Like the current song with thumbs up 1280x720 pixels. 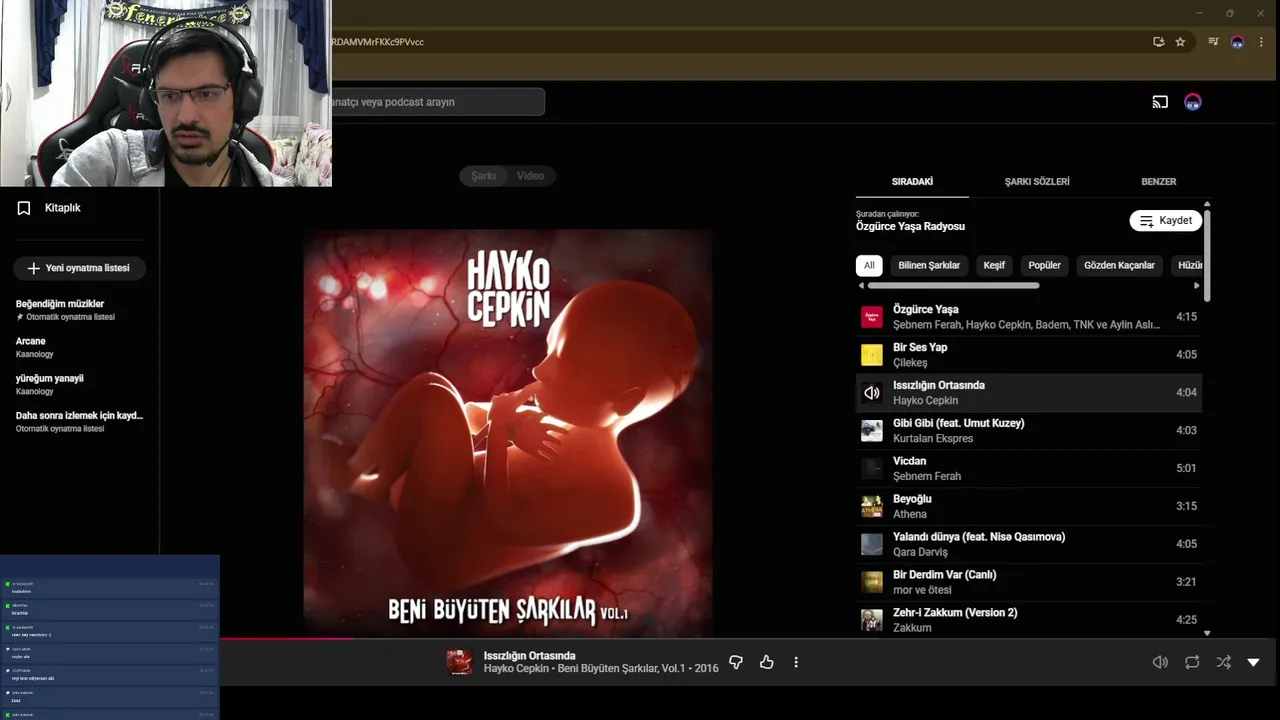point(766,662)
